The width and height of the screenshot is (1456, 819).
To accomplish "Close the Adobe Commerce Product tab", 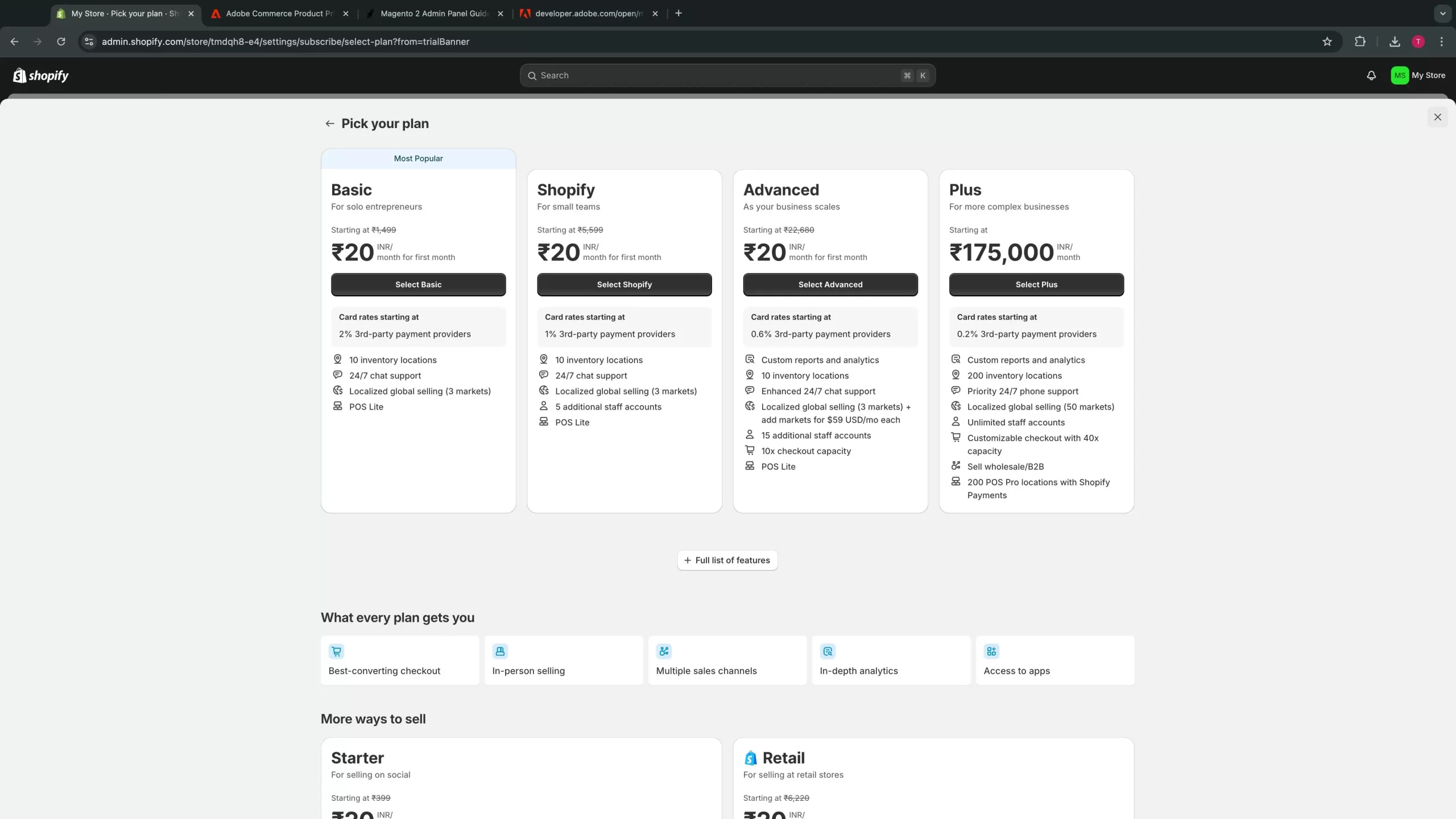I will pyautogui.click(x=345, y=13).
